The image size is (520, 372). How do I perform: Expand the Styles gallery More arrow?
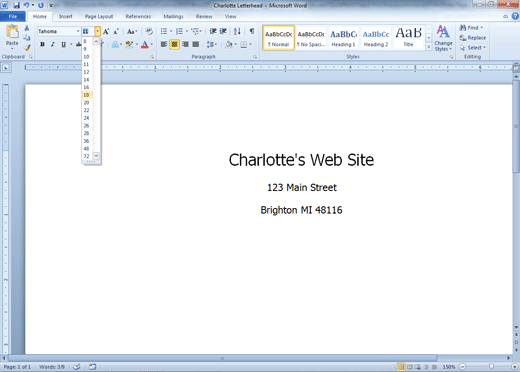[x=429, y=47]
